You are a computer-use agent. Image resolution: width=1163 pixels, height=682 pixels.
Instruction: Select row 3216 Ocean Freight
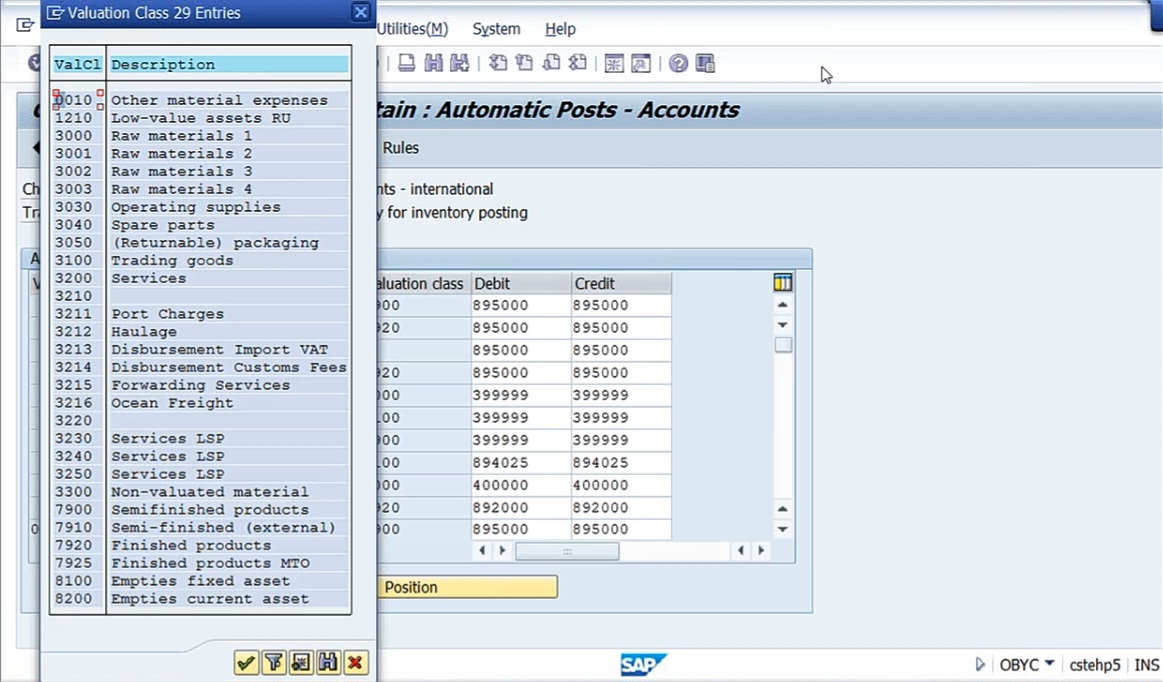[201, 403]
